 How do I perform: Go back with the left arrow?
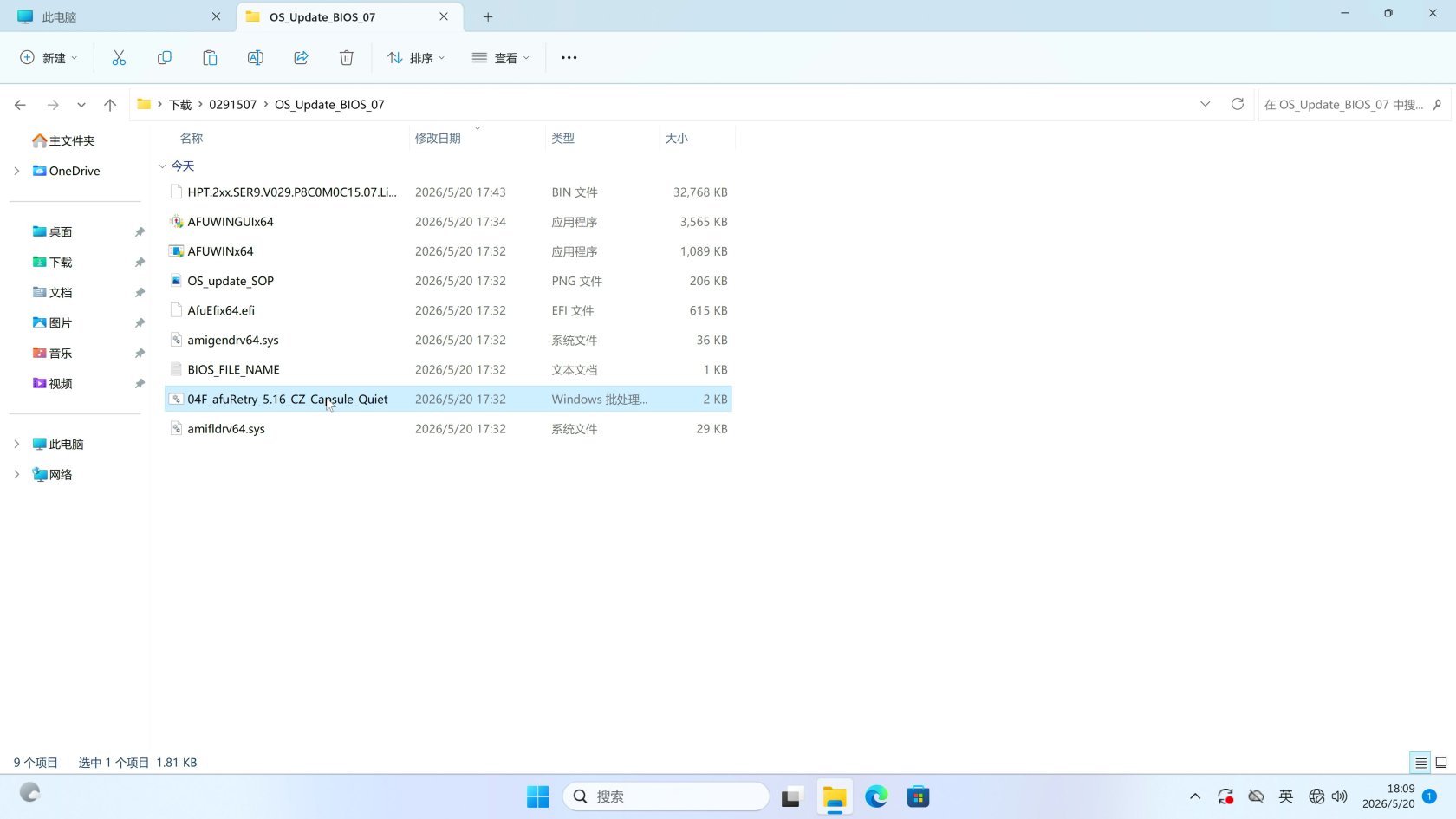coord(20,105)
